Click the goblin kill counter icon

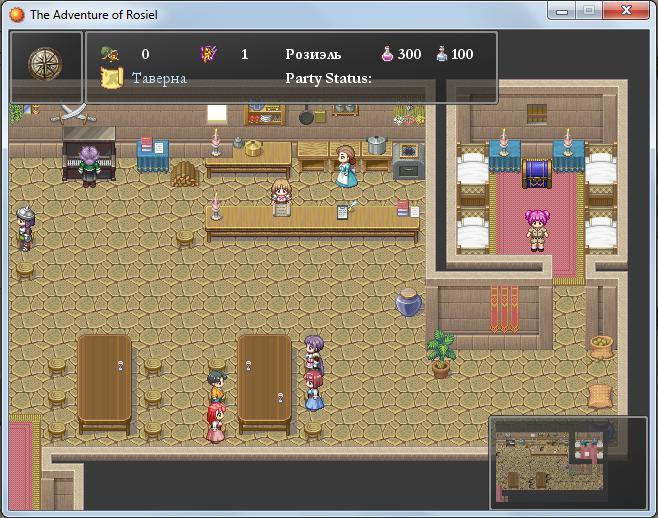pos(110,54)
